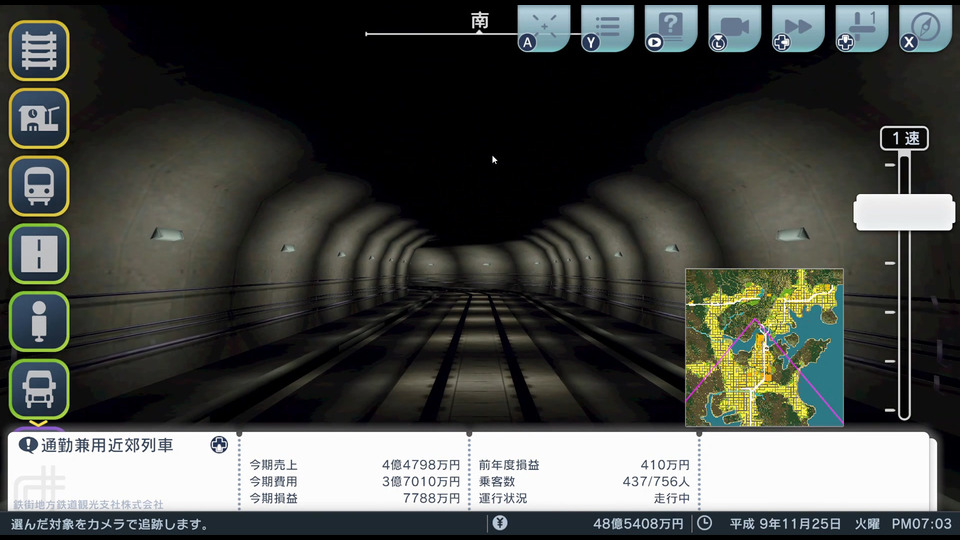
Task: Click the 1速 speed indicator
Action: point(904,138)
